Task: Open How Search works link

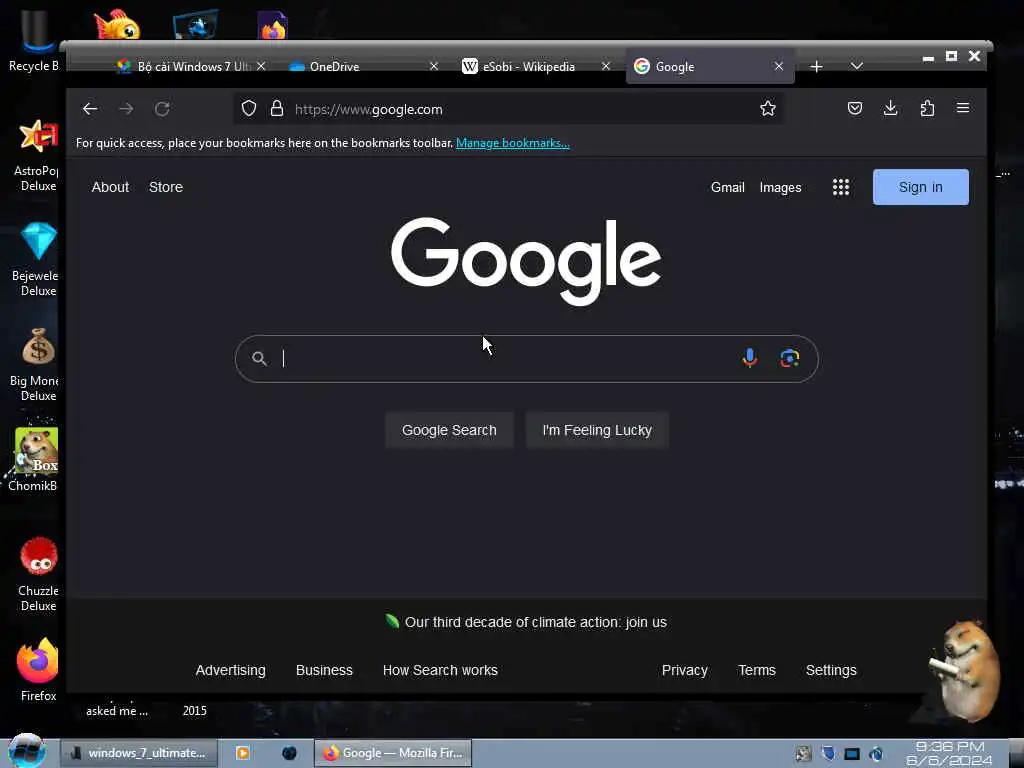Action: pyautogui.click(x=440, y=671)
